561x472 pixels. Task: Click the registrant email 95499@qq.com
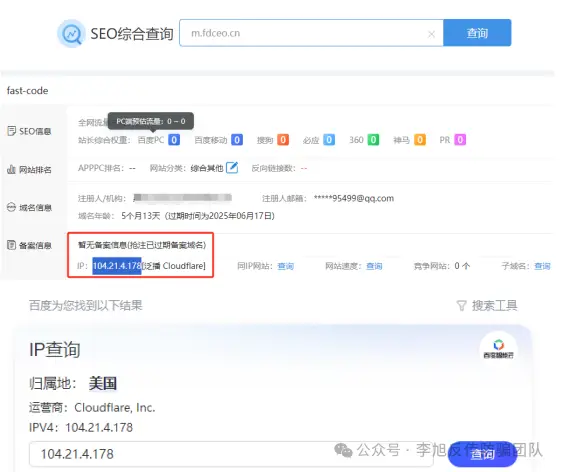[x=354, y=199]
